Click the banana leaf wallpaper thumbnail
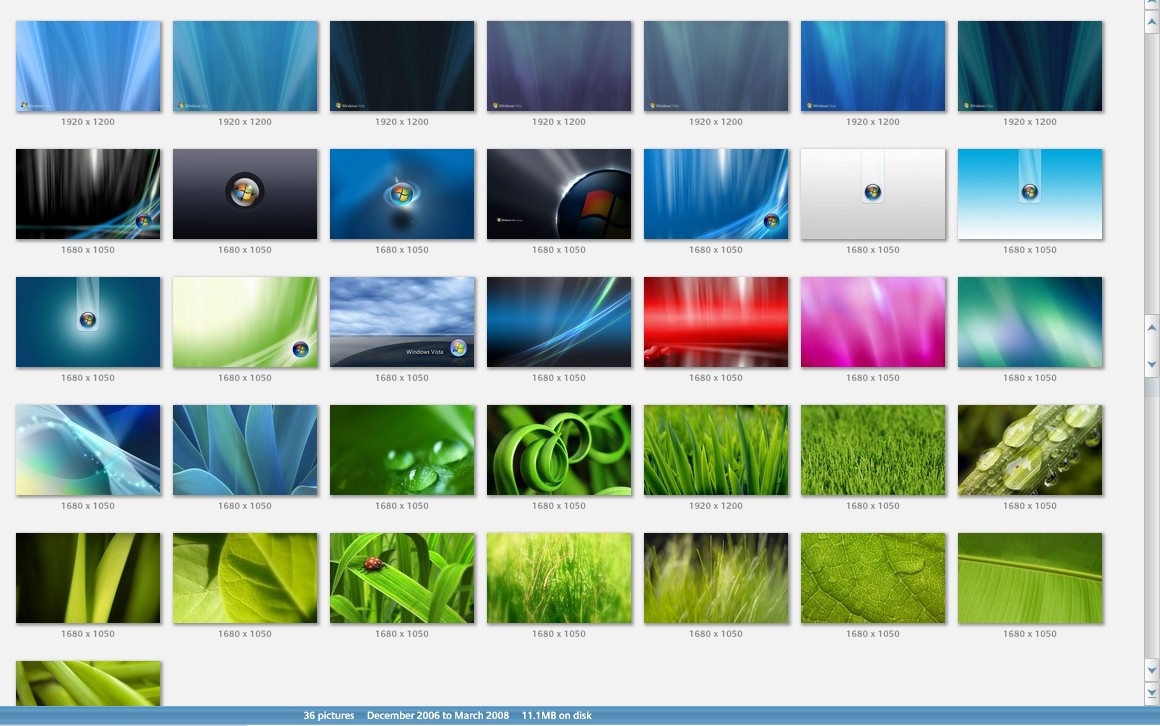This screenshot has height=726, width=1160. [x=1030, y=578]
